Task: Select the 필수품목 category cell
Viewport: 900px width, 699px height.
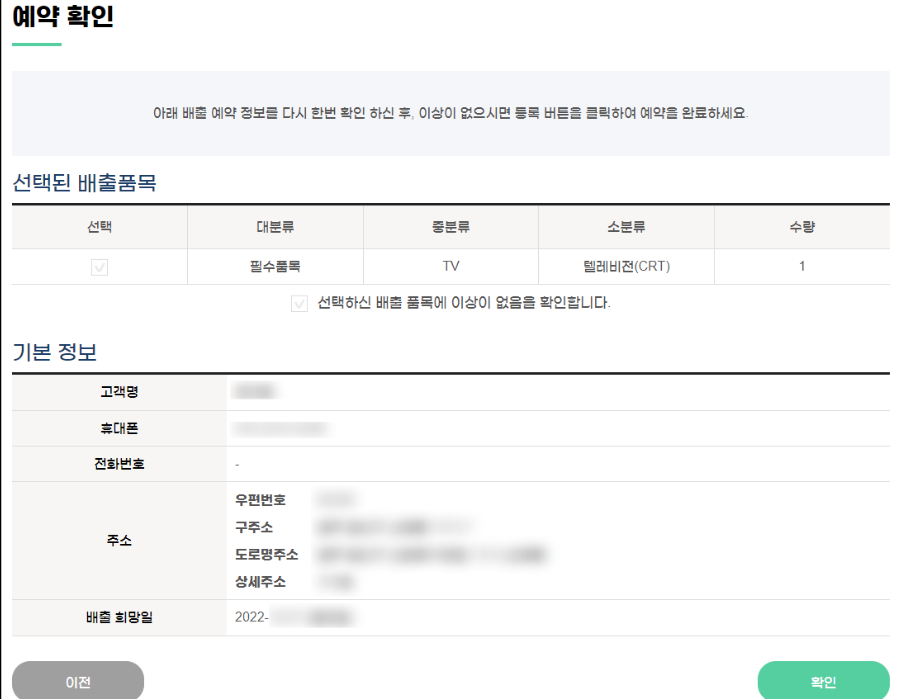Action: pyautogui.click(x=275, y=266)
